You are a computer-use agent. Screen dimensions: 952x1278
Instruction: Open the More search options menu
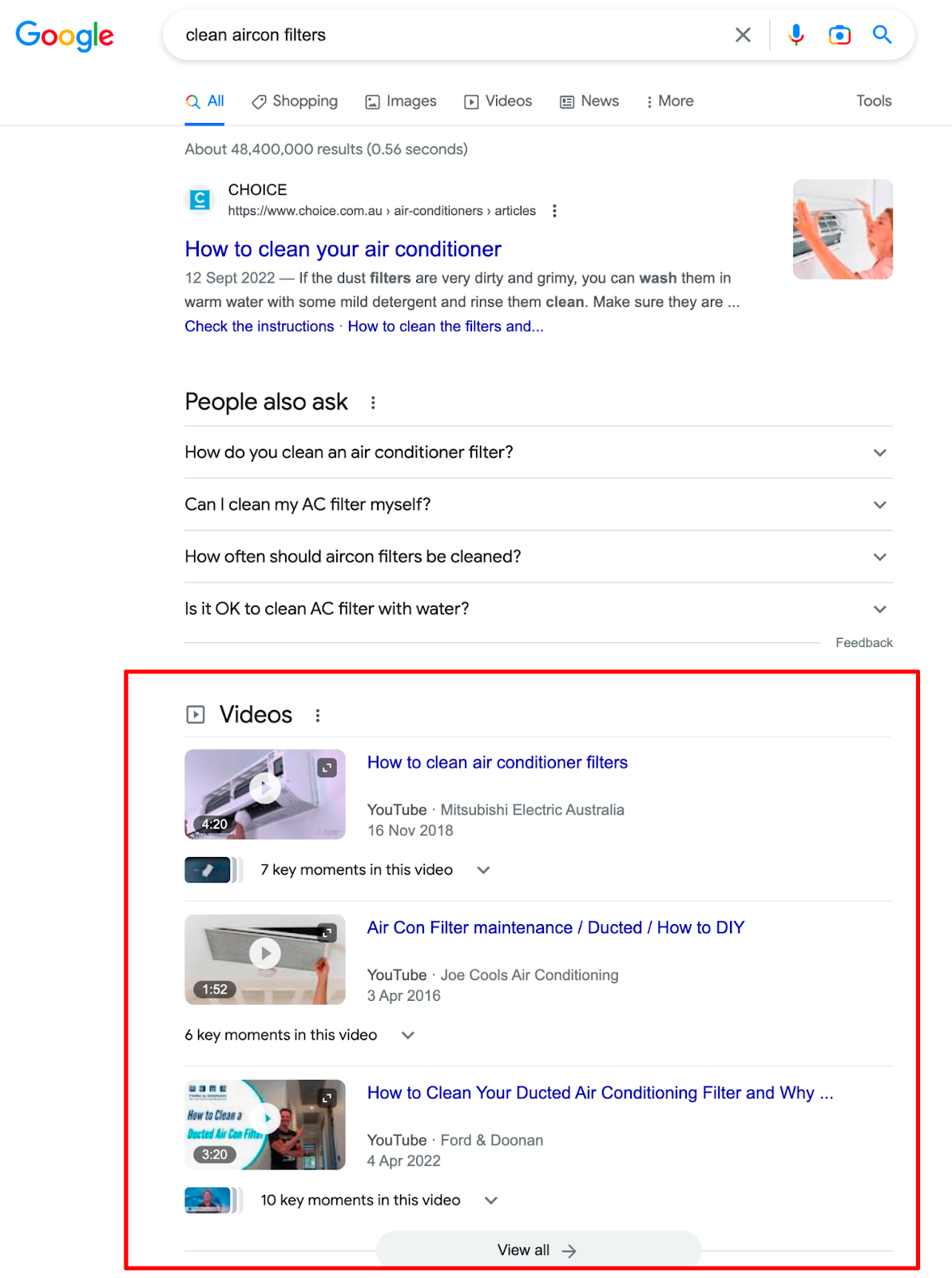click(669, 101)
